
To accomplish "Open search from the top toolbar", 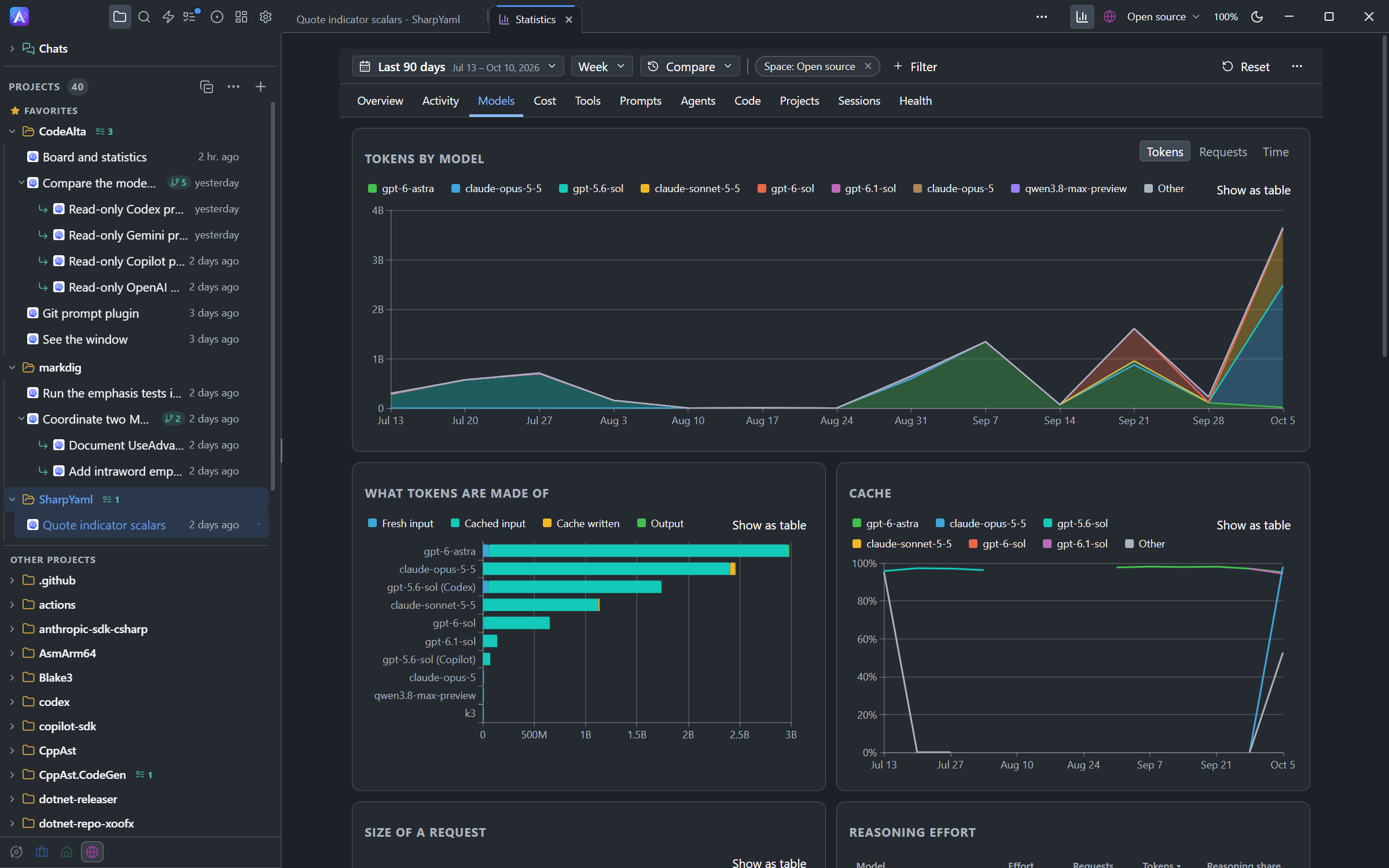I will point(144,17).
